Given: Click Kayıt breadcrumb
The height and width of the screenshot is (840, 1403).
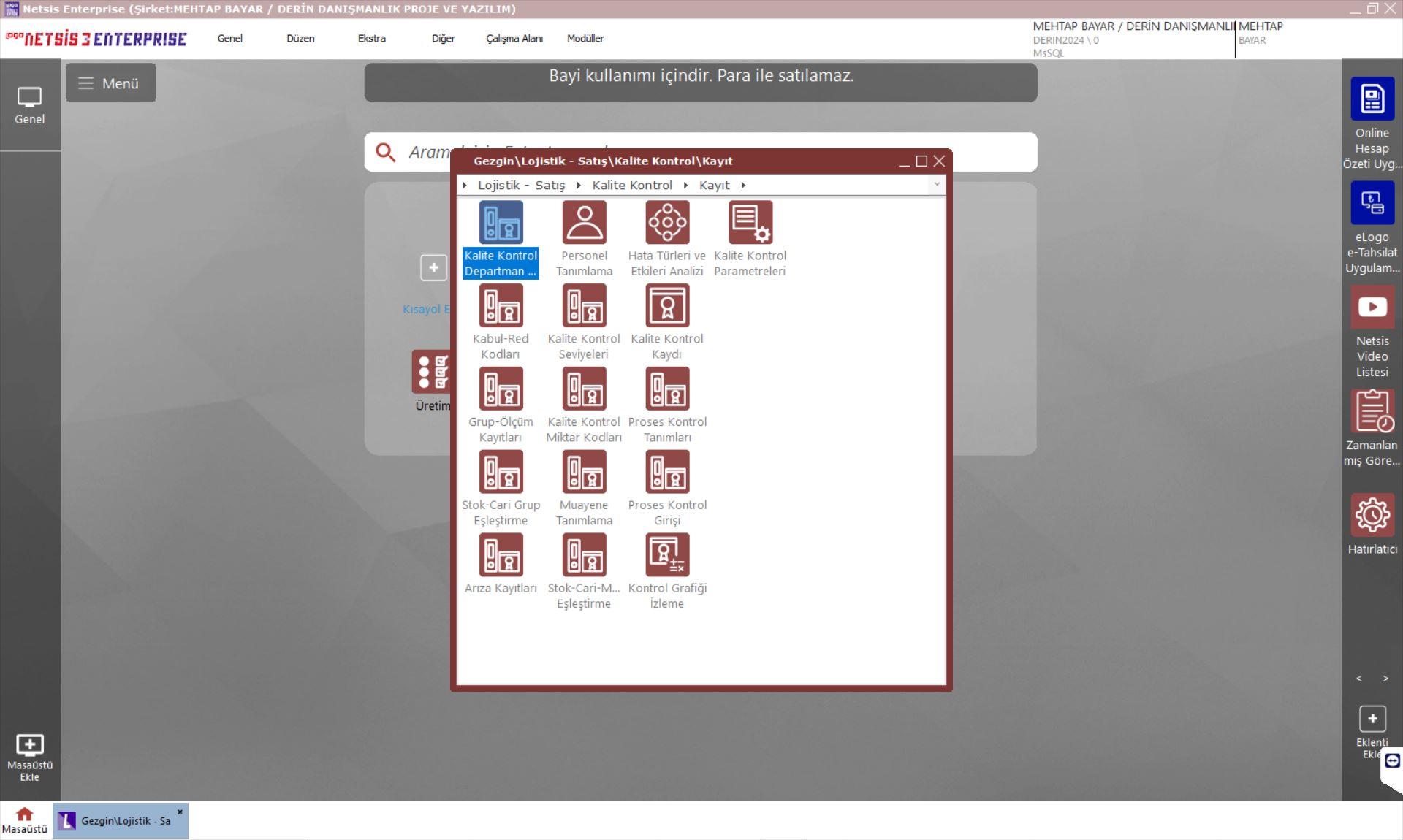Looking at the screenshot, I should click(x=715, y=186).
